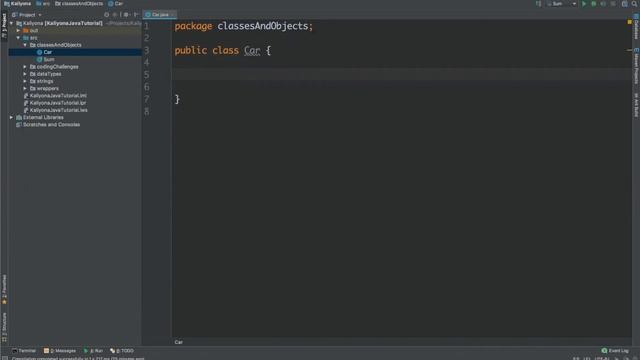Screen dimensions: 640x360
Task: Open the Terminal tool window
Action: pos(24,351)
